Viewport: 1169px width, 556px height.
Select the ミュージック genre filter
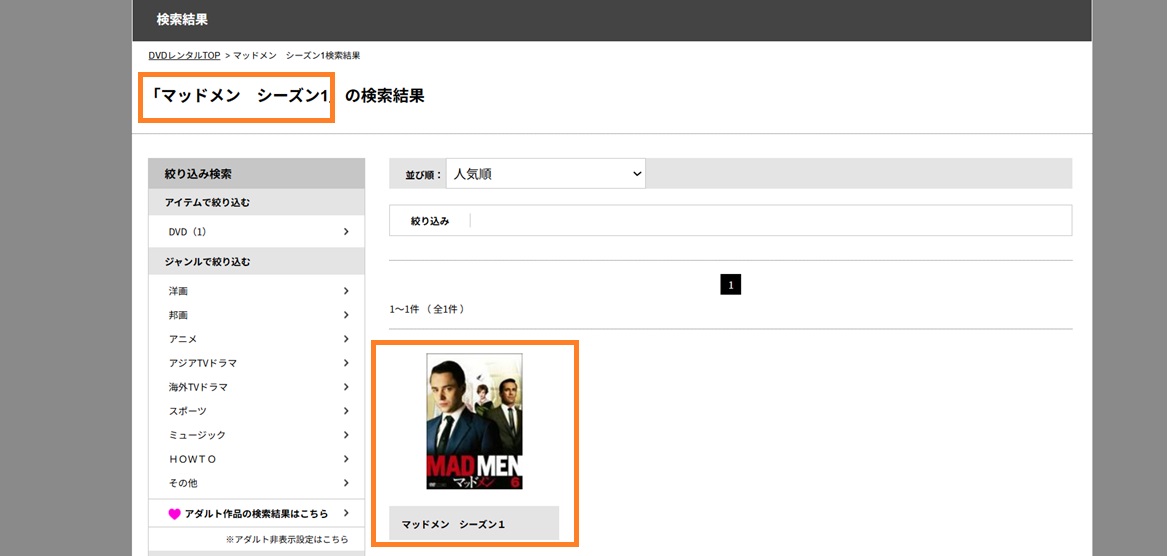coord(197,435)
